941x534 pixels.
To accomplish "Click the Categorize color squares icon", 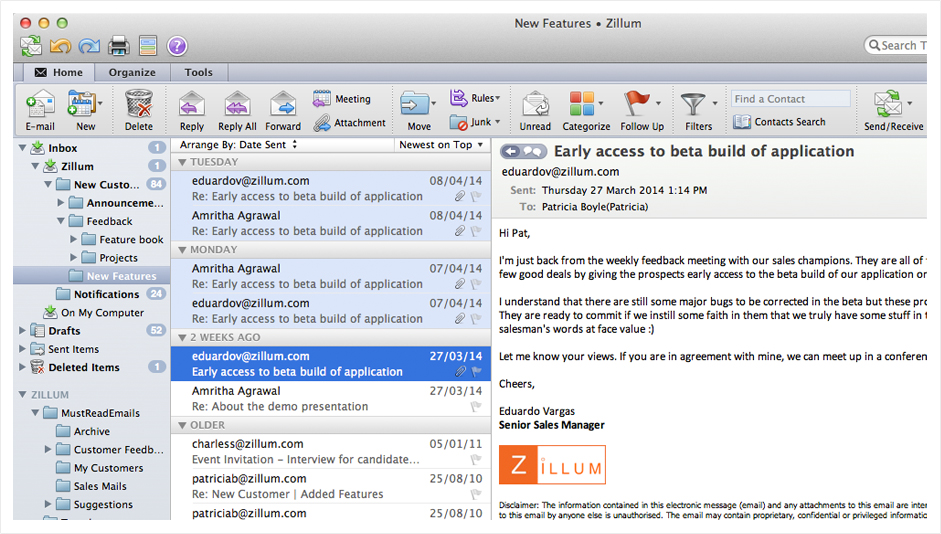I will (582, 103).
